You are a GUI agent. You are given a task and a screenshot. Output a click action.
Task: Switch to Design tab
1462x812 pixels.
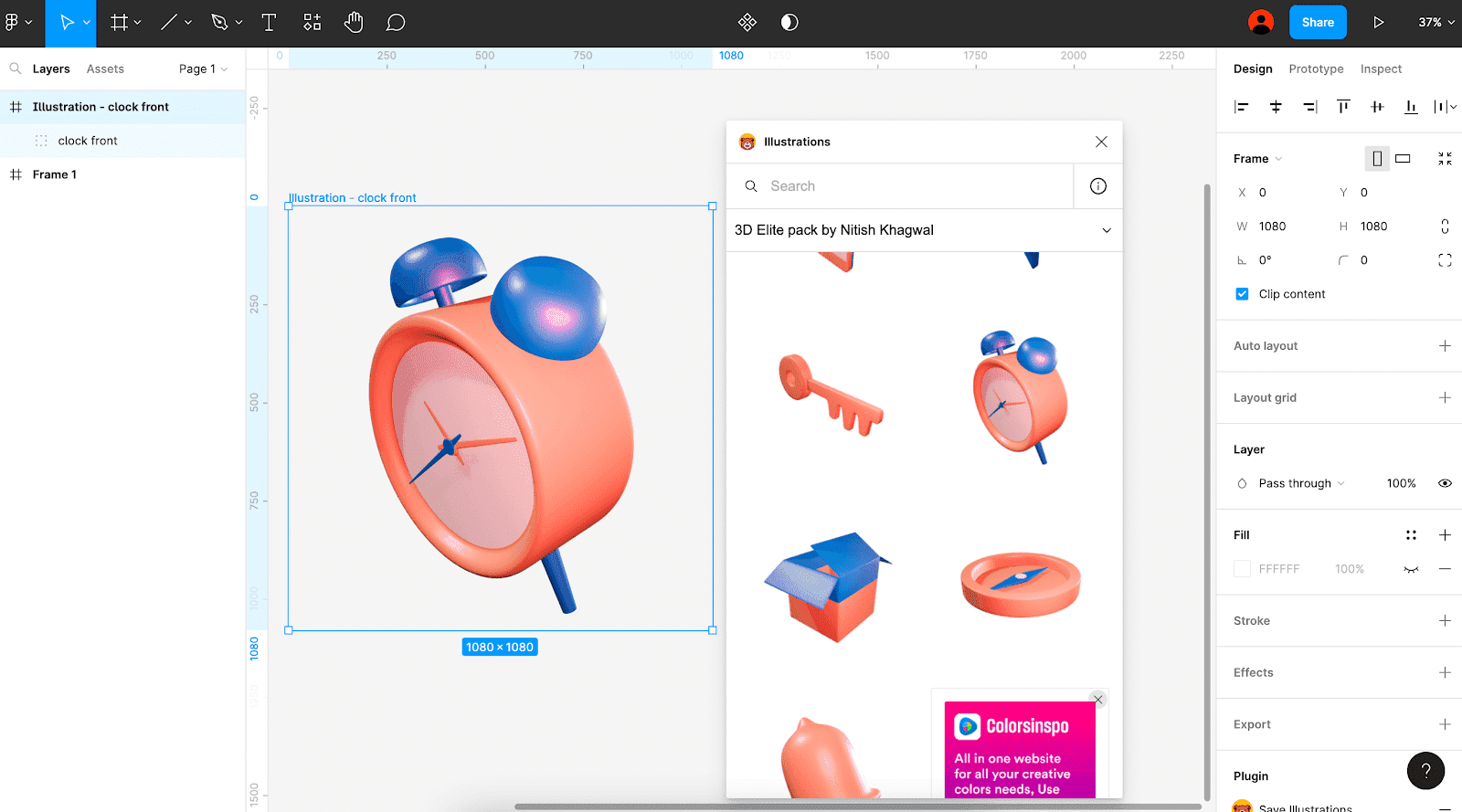[1253, 69]
